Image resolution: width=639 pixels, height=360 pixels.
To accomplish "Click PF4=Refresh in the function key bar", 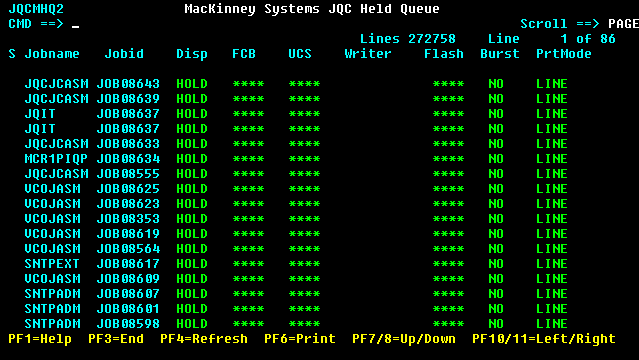I will (204, 339).
